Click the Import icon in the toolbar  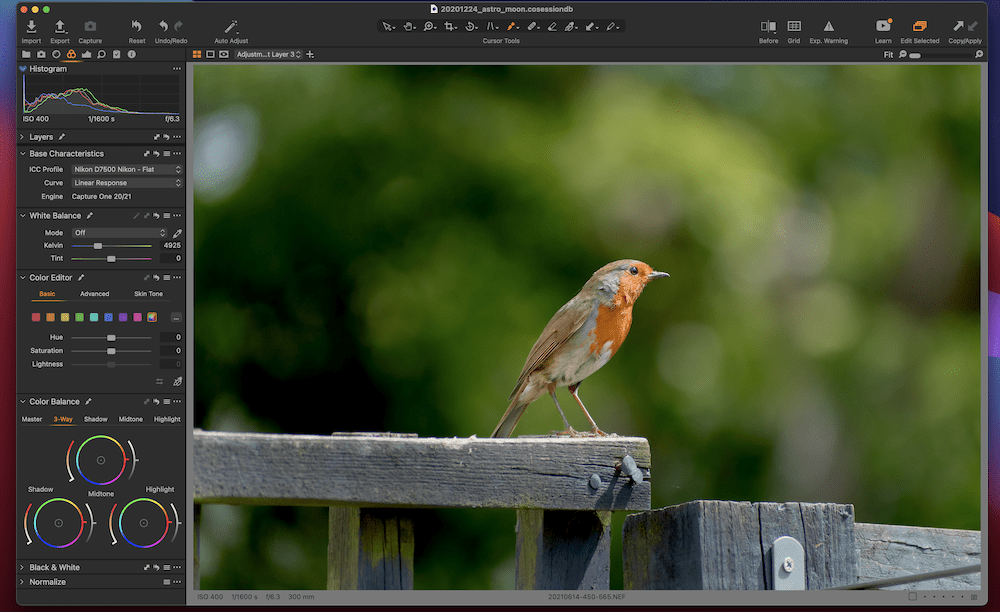pyautogui.click(x=31, y=26)
